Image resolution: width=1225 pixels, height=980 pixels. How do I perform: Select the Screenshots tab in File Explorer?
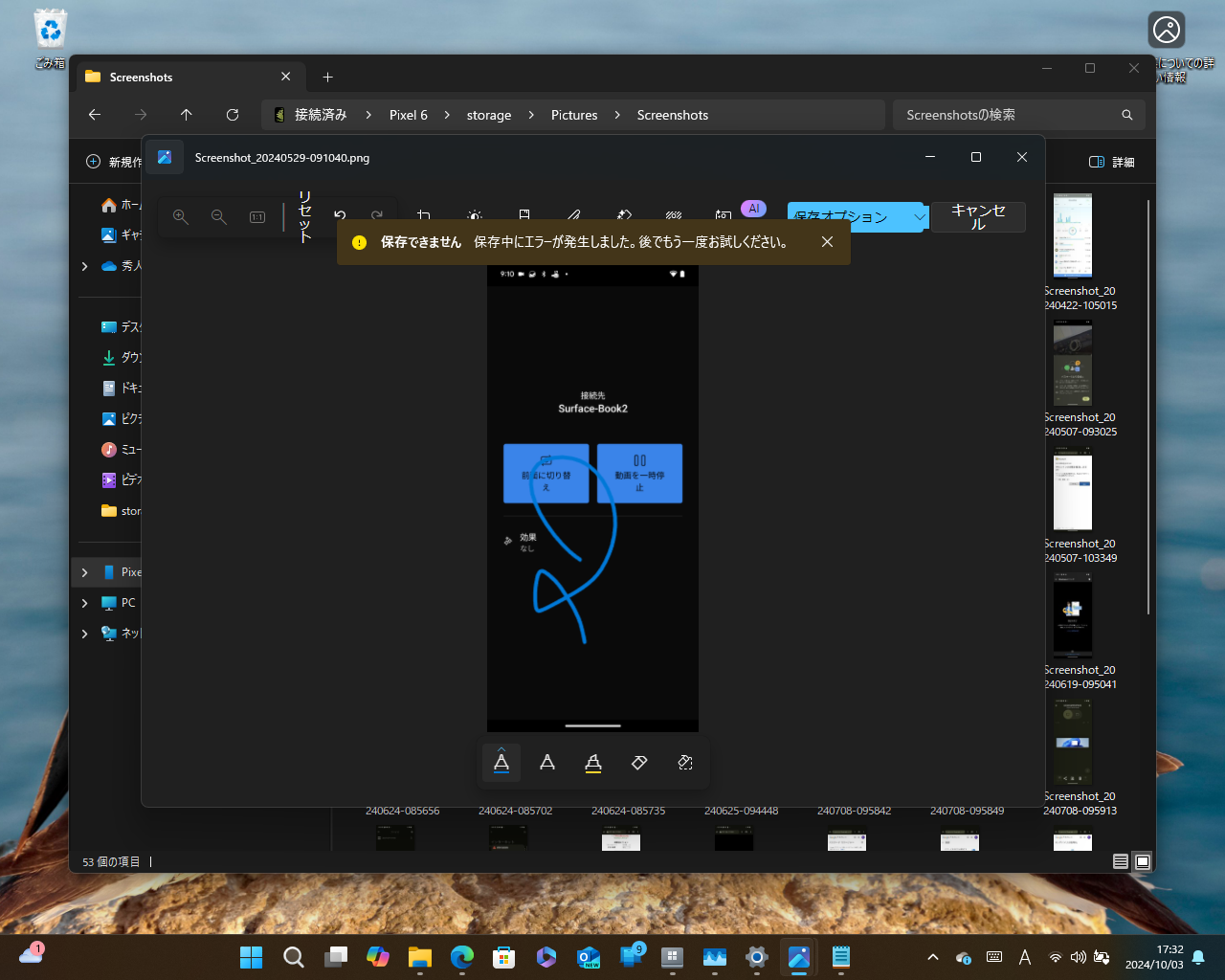coord(189,78)
